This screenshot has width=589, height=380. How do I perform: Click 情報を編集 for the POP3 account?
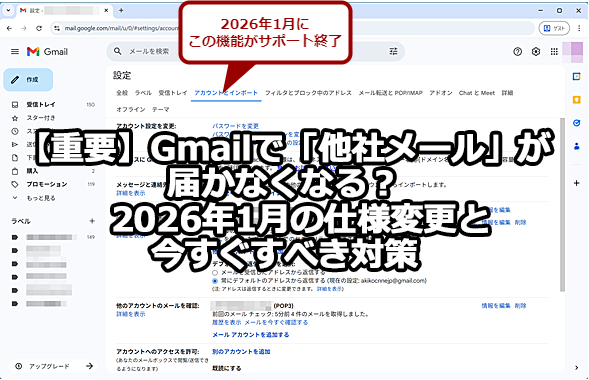pyautogui.click(x=496, y=306)
